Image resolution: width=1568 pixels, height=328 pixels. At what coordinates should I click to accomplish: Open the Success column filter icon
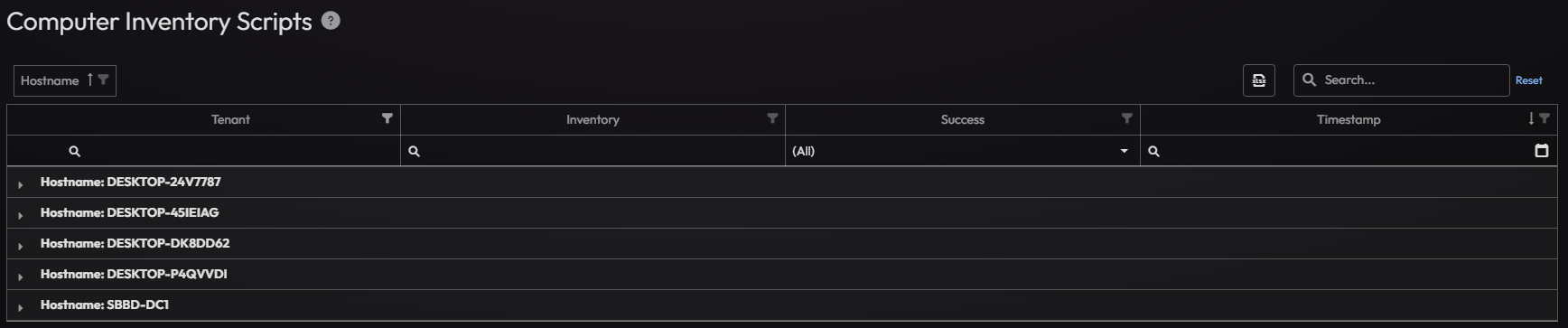point(1126,118)
